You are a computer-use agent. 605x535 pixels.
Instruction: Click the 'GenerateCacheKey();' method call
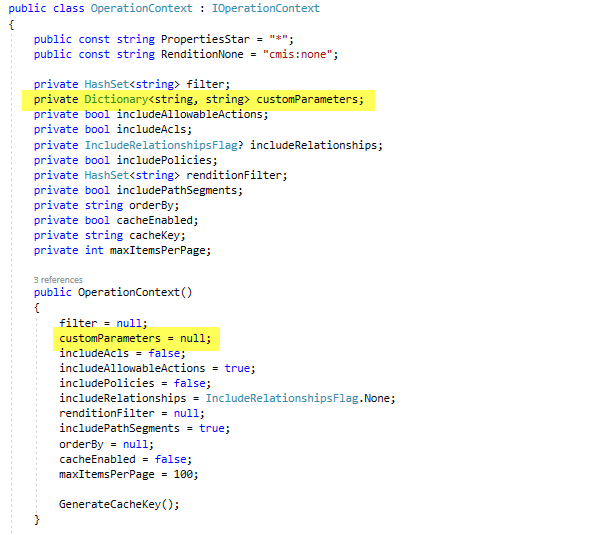pyautogui.click(x=119, y=504)
